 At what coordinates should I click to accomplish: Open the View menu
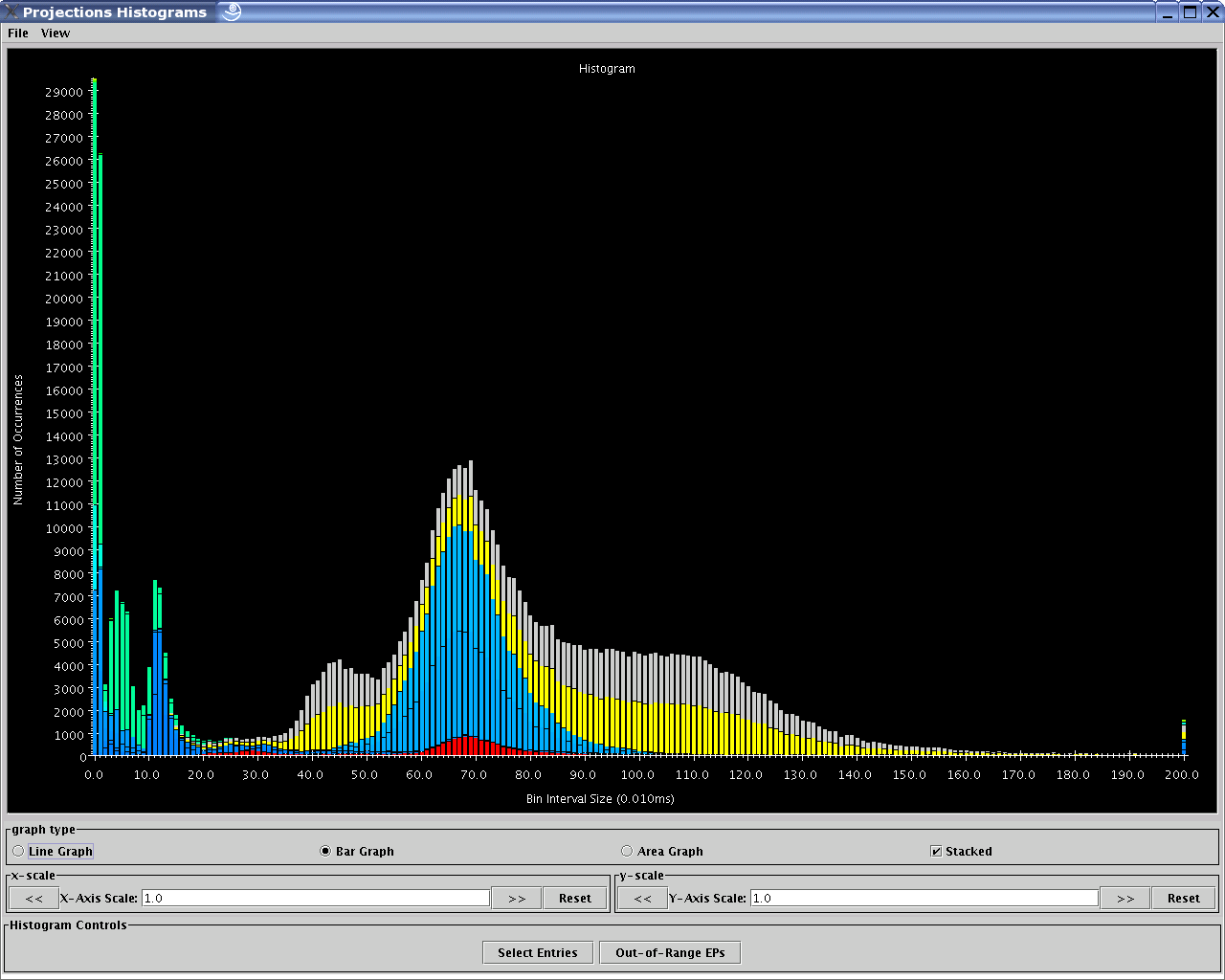coord(56,33)
